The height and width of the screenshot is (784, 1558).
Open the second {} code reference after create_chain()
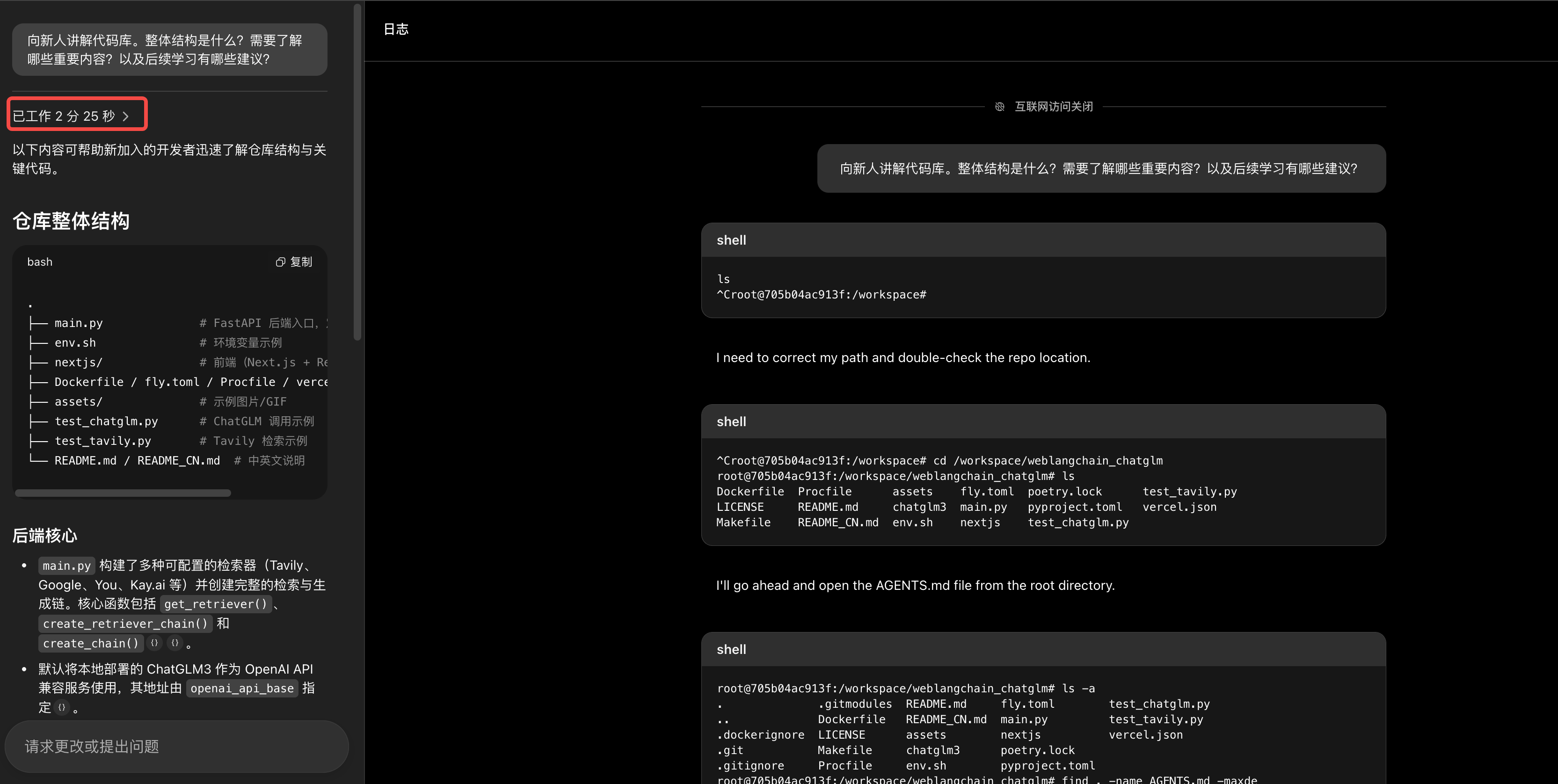point(175,643)
